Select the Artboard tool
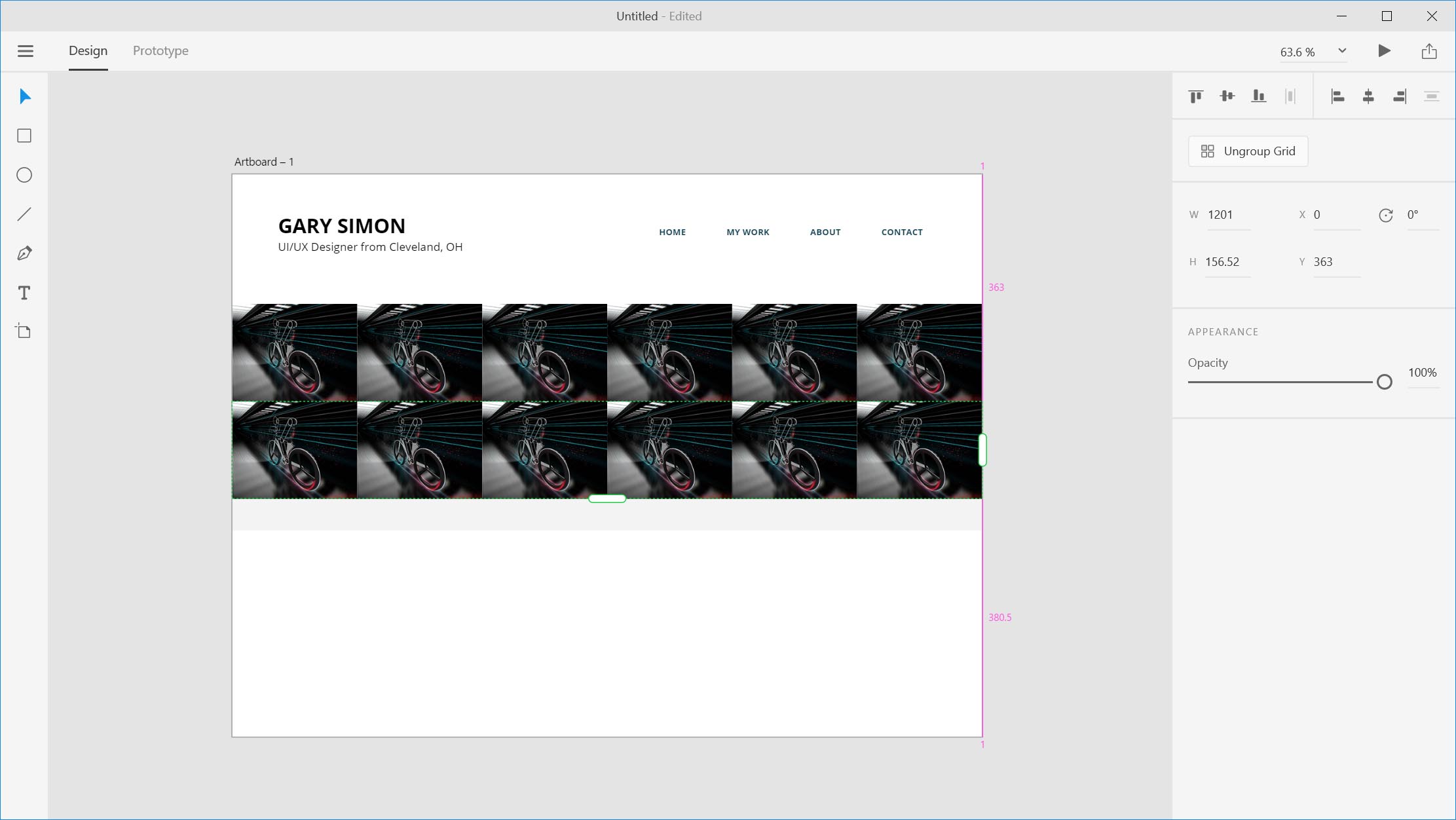 [24, 331]
